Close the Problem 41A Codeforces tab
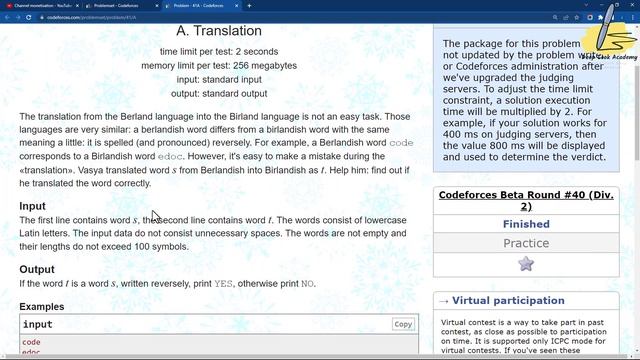Screen dimensions: 640x360 237,6
